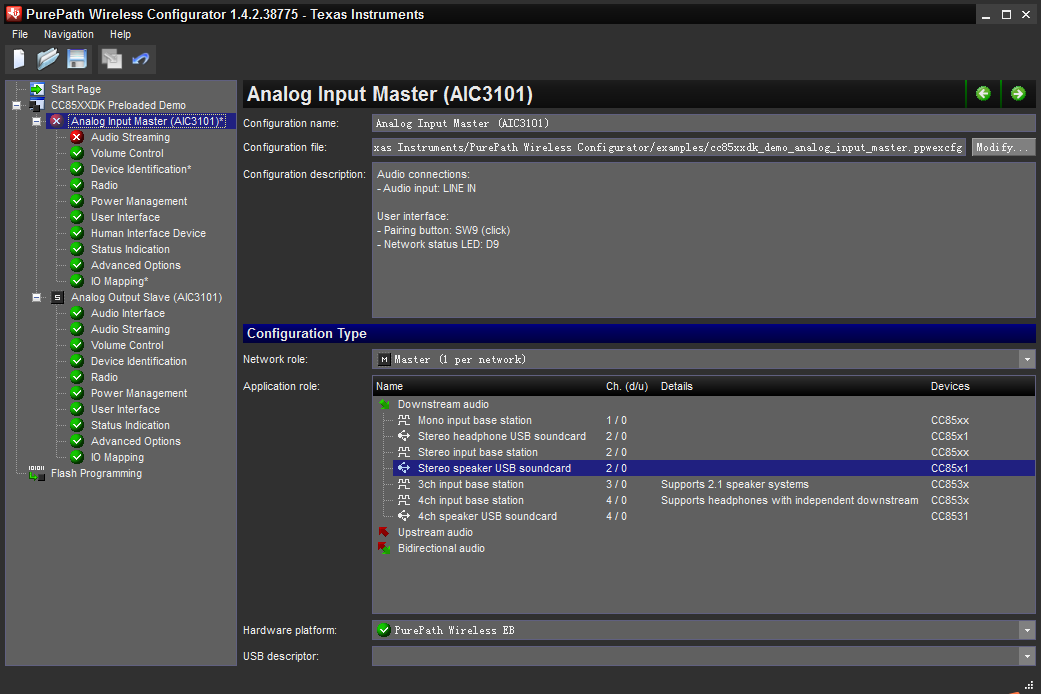Click the Start Page arrow icon
This screenshot has height=694, width=1041.
(x=37, y=89)
